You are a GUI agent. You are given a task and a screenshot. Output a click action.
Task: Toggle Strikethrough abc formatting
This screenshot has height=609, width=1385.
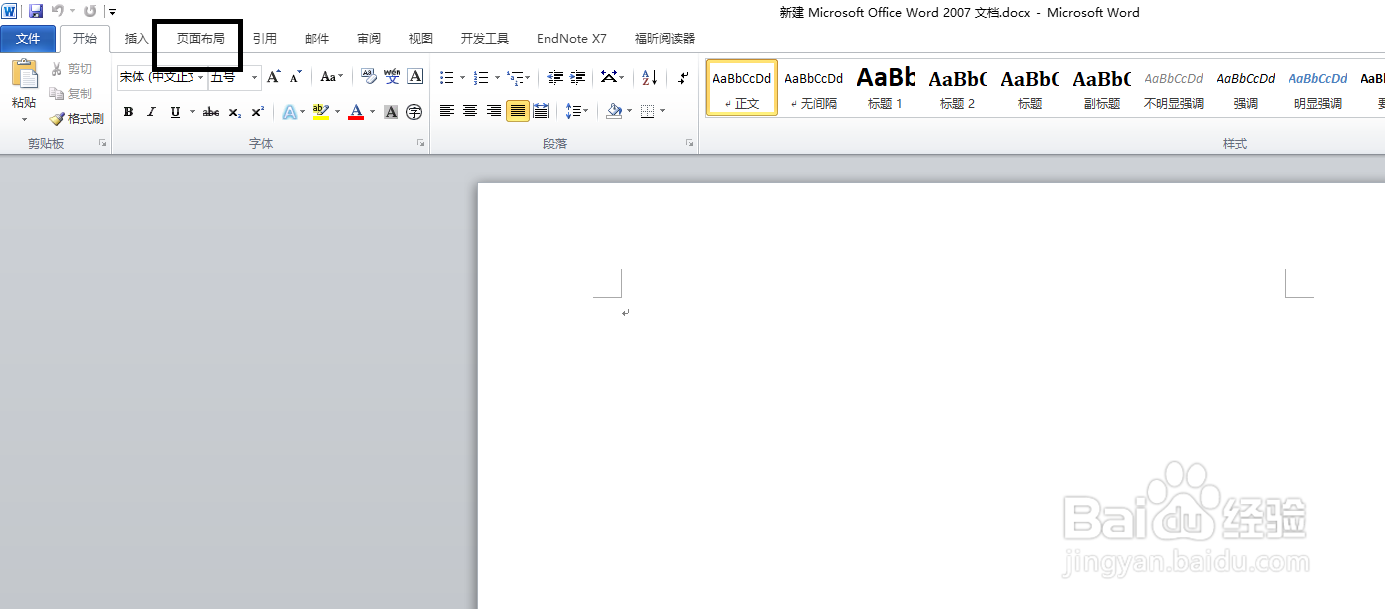(x=211, y=112)
